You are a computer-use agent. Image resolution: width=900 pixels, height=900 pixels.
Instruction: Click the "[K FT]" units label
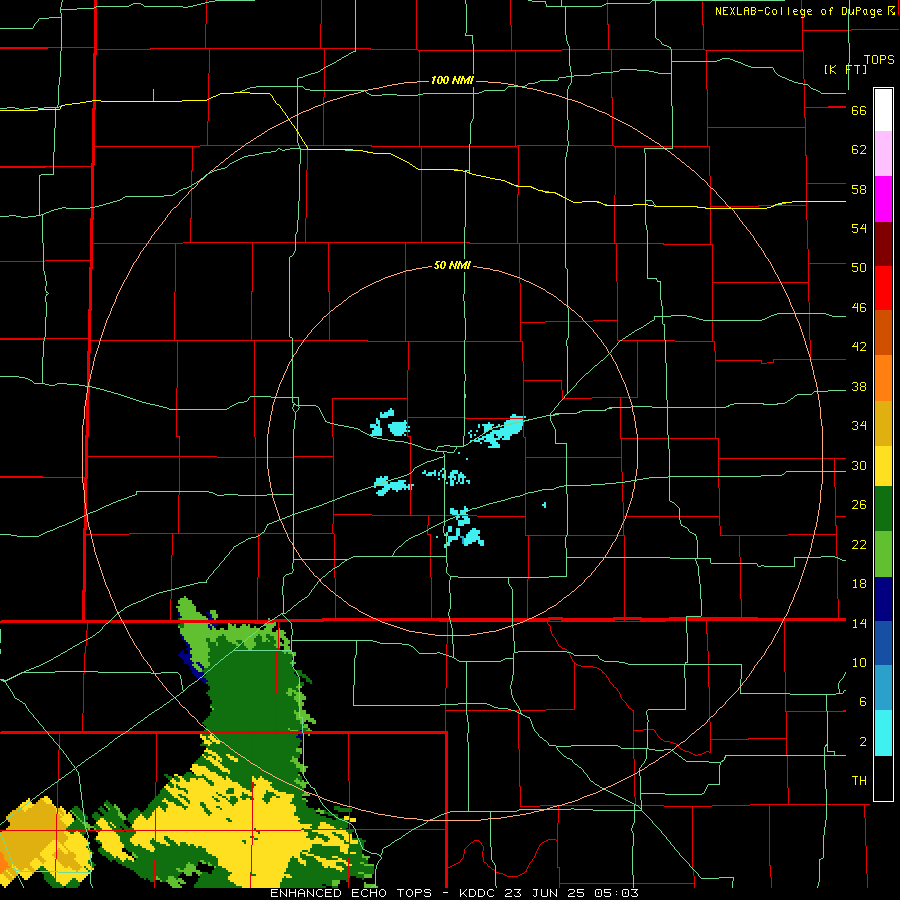tap(845, 69)
